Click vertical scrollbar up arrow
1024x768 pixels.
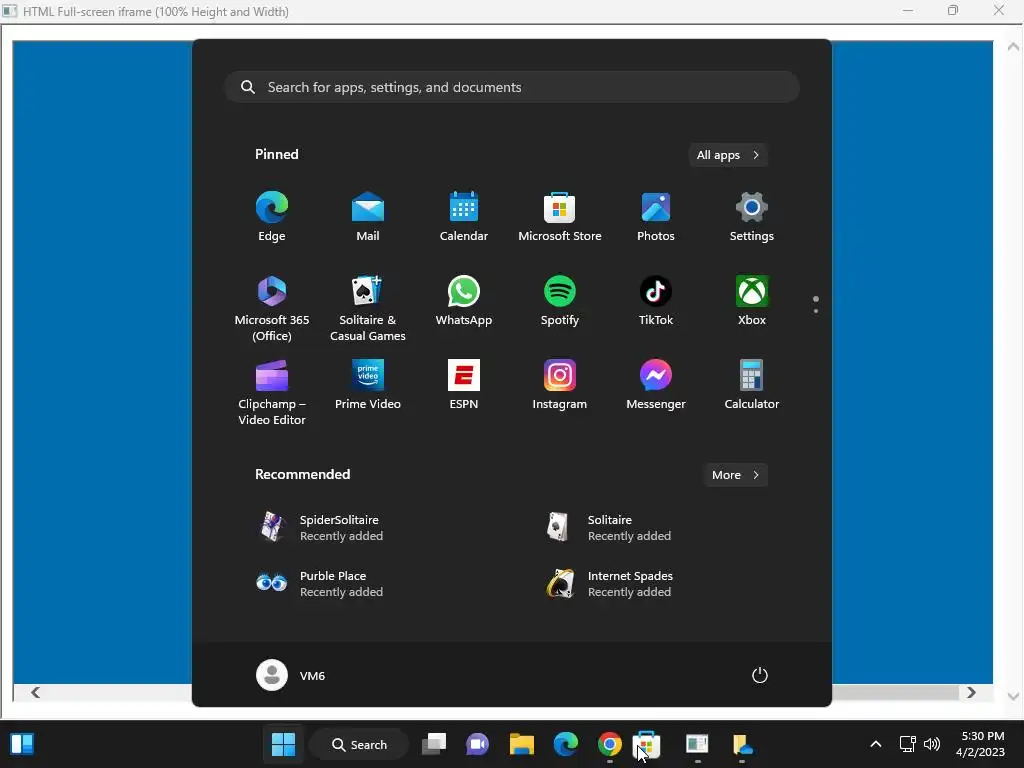point(1013,46)
